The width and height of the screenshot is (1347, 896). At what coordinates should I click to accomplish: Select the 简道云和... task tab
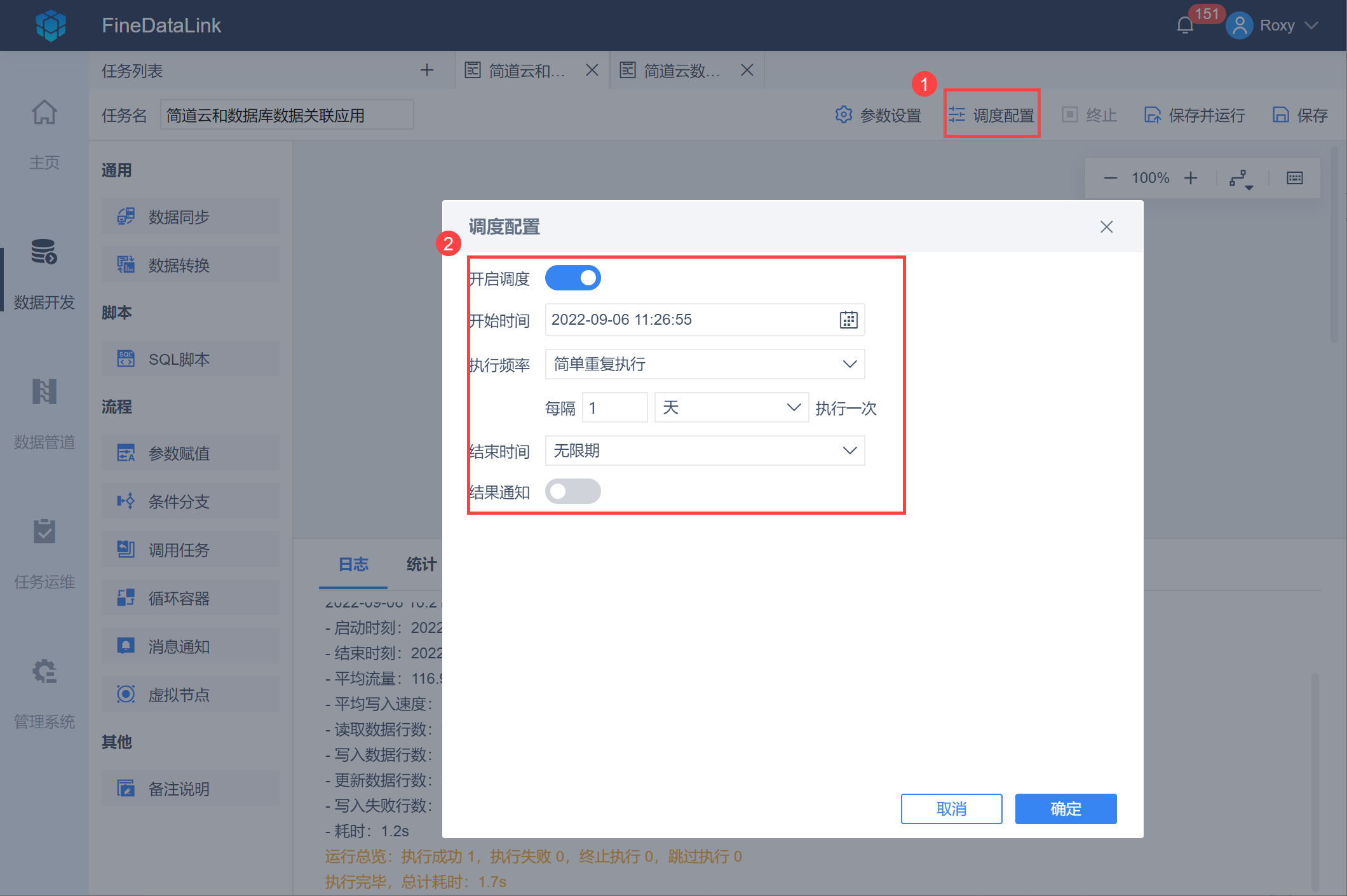[526, 71]
